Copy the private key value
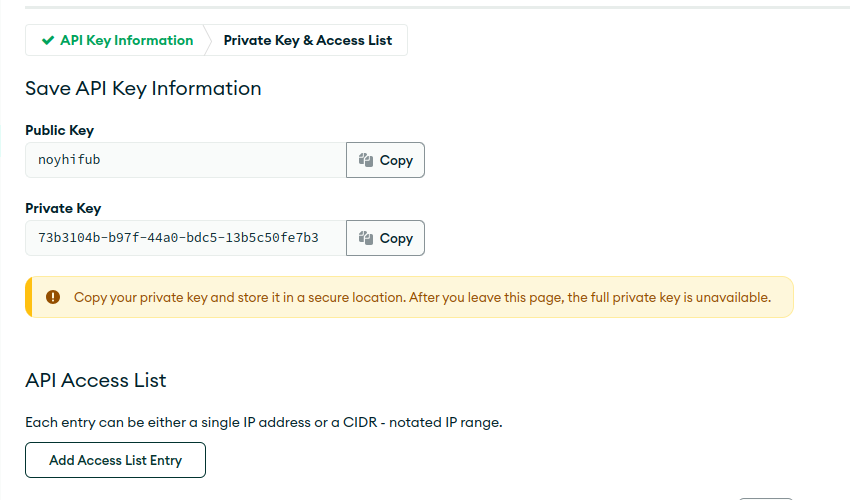Viewport: 850px width, 500px height. 385,238
